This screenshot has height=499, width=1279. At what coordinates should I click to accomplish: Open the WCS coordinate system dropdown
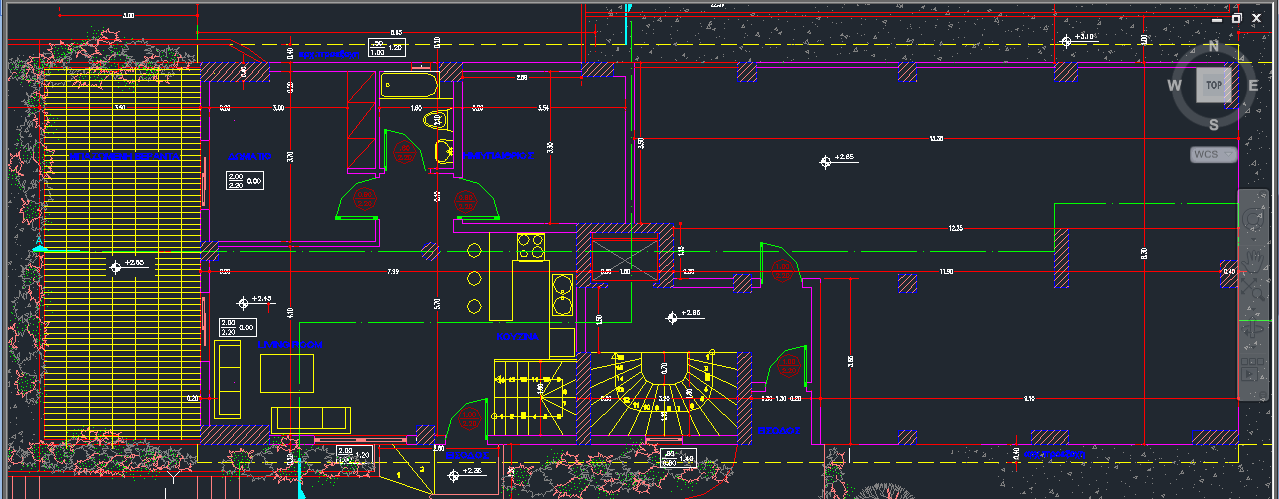(1214, 154)
